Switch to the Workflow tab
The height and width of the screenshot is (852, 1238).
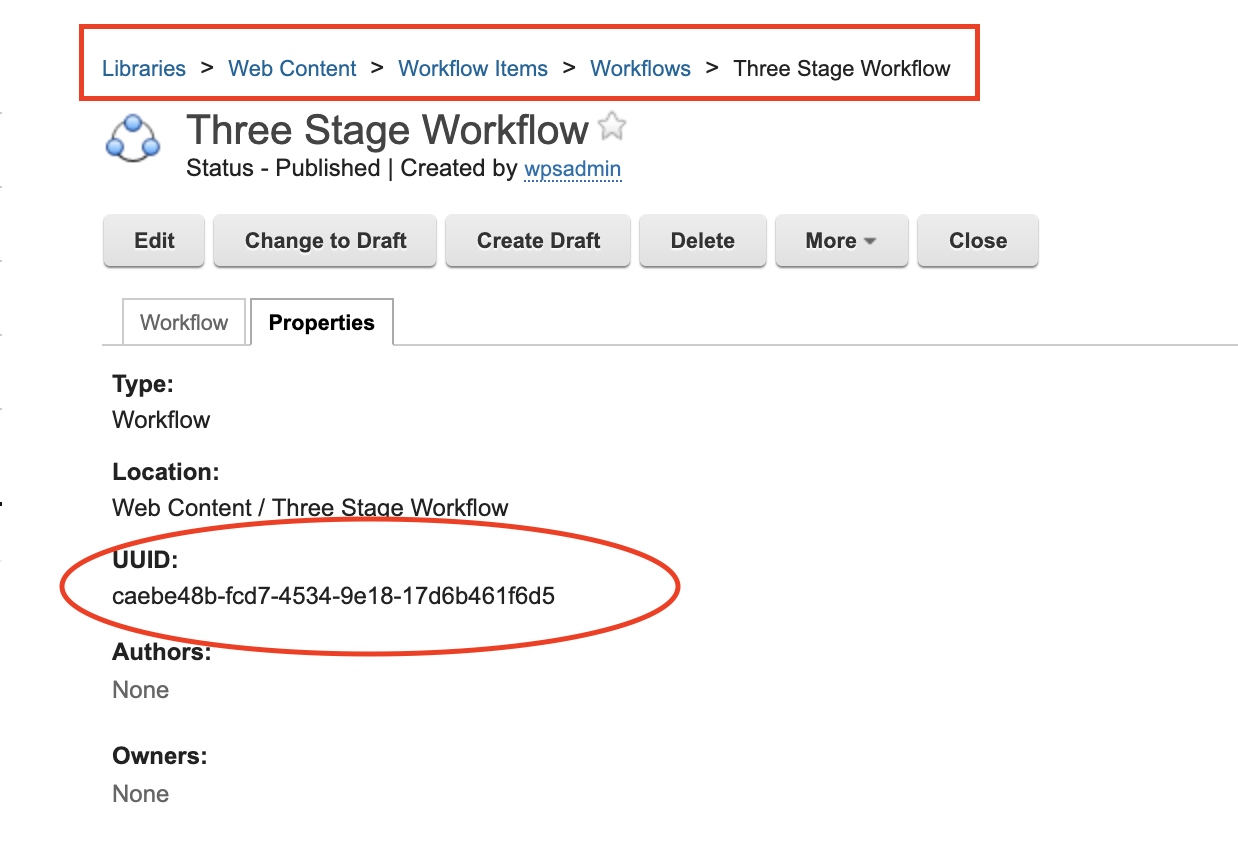coord(184,323)
